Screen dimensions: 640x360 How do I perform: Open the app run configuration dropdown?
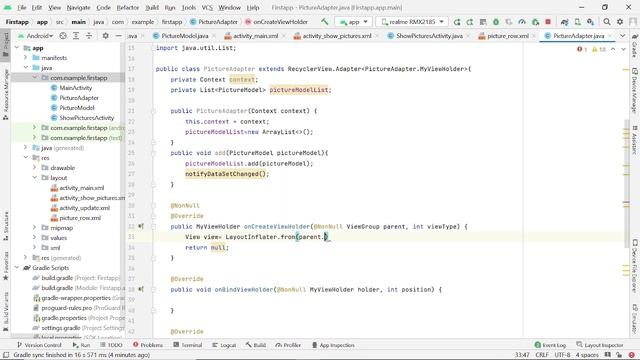(353, 22)
